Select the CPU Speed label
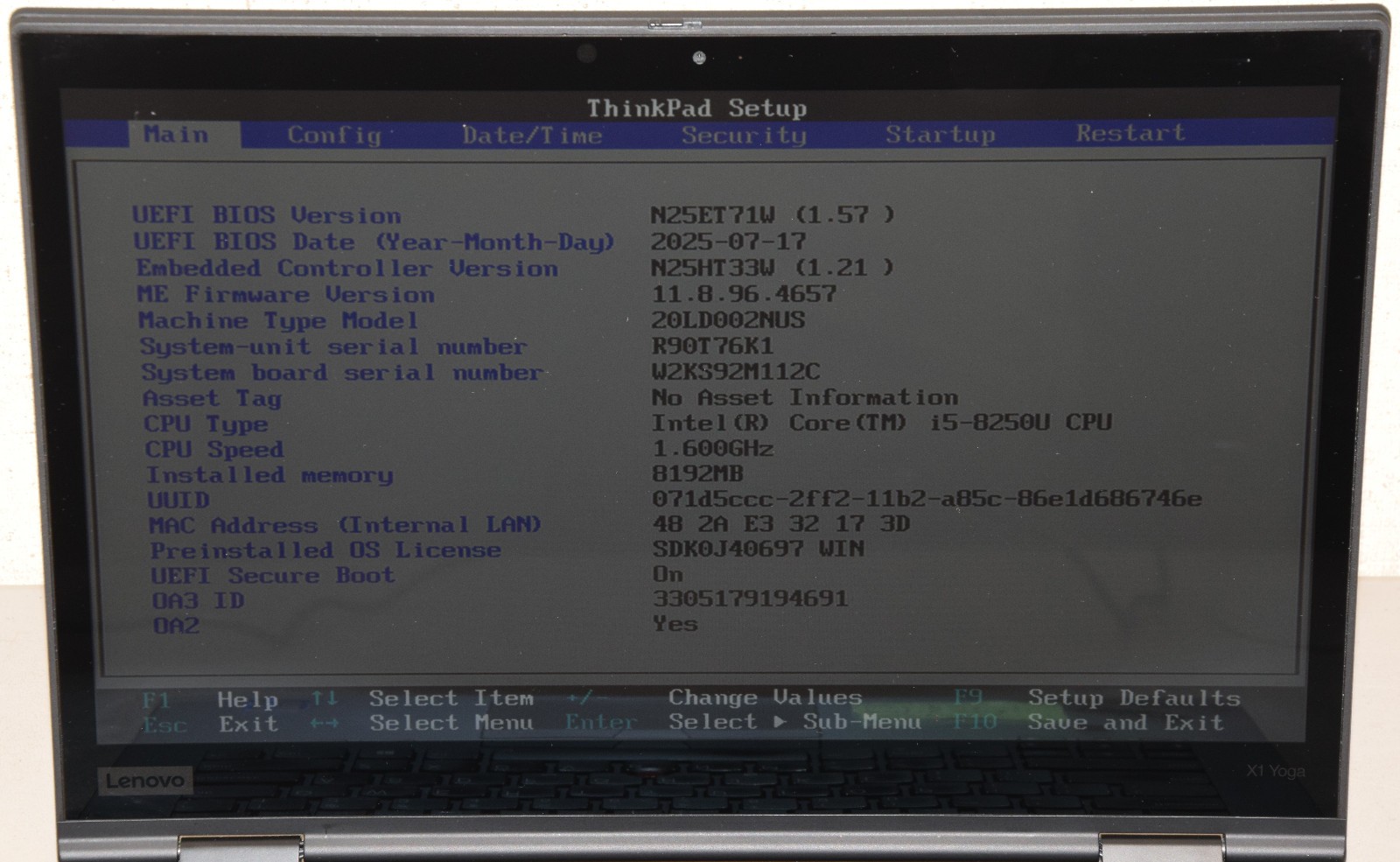Viewport: 1400px width, 862px height. pyautogui.click(x=214, y=450)
